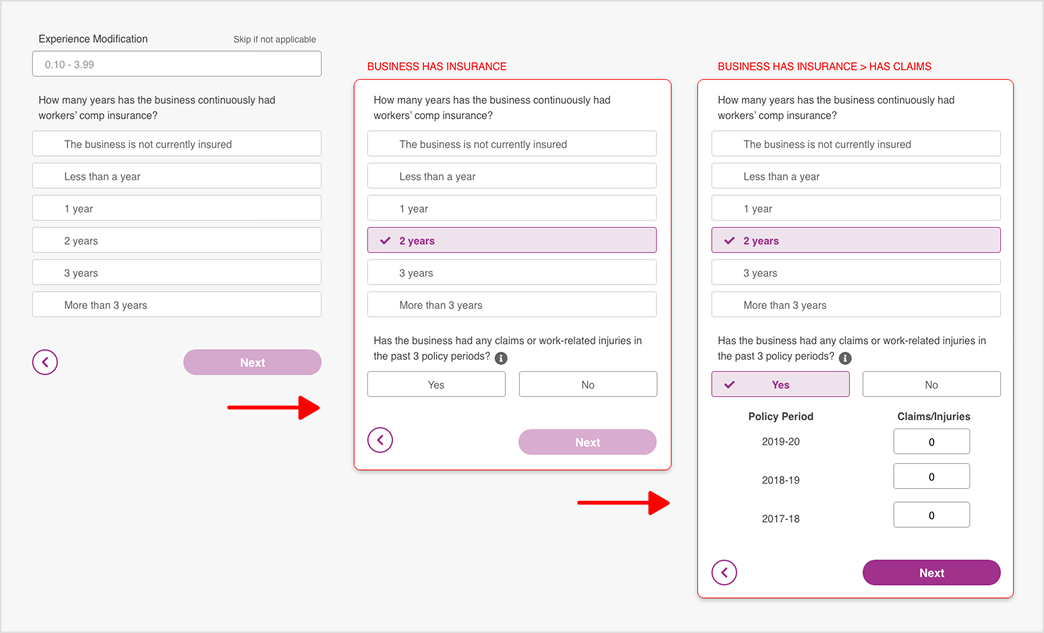Click the back arrow icon in the left form

45,362
